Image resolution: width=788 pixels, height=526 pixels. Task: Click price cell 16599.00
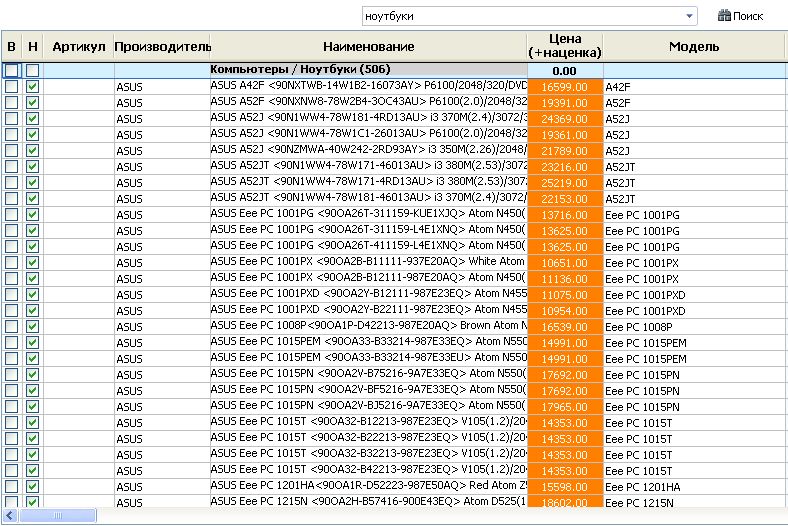pos(565,87)
